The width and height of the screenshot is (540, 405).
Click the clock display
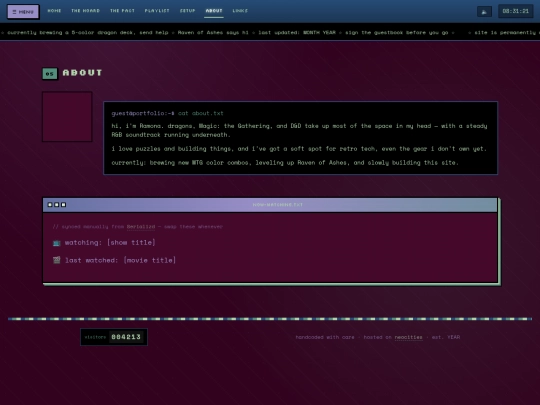[516, 11]
